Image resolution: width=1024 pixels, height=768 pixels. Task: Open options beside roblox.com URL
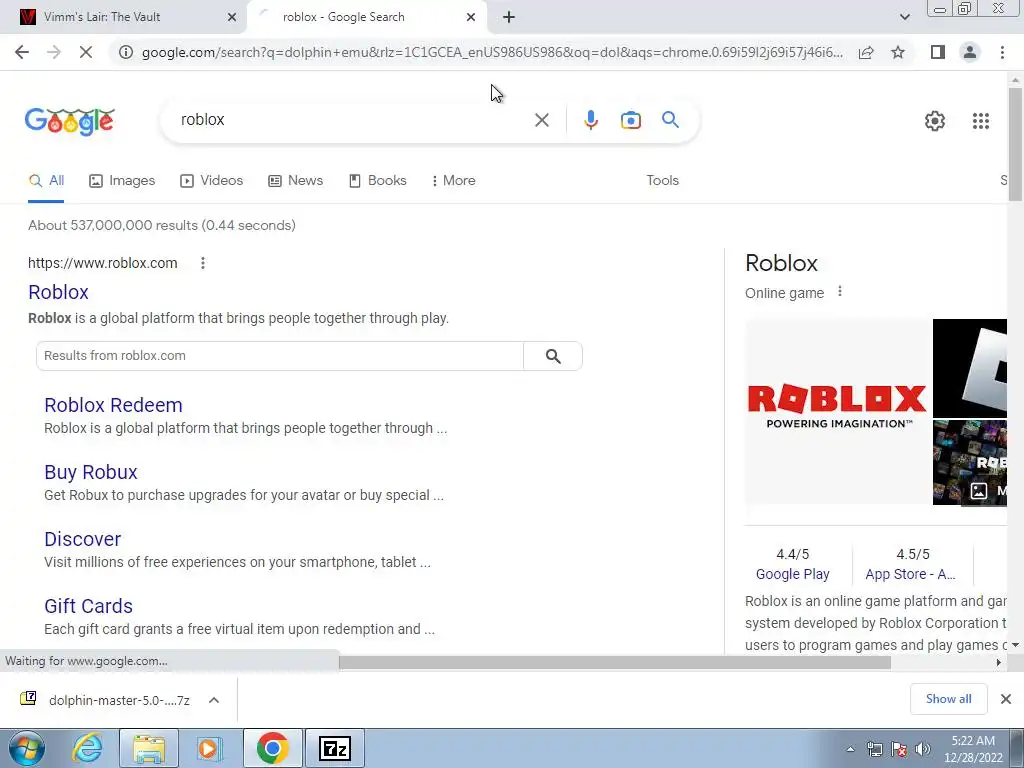tap(202, 263)
